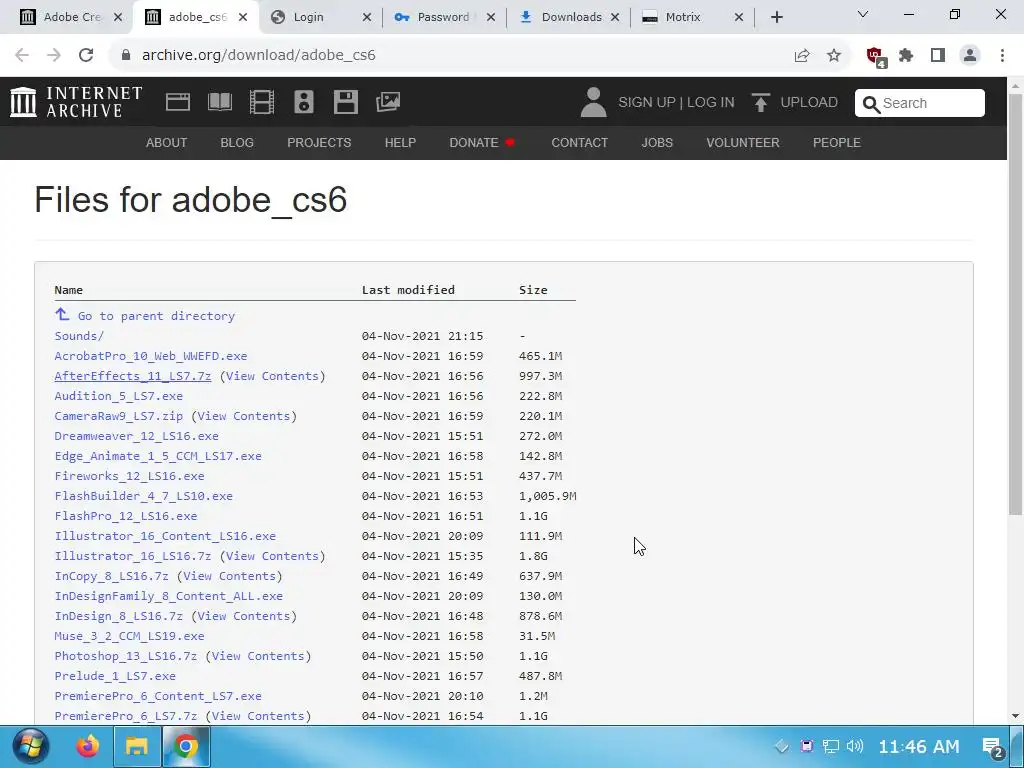Download AfterEffects_11_LS7.7z

[x=133, y=376]
